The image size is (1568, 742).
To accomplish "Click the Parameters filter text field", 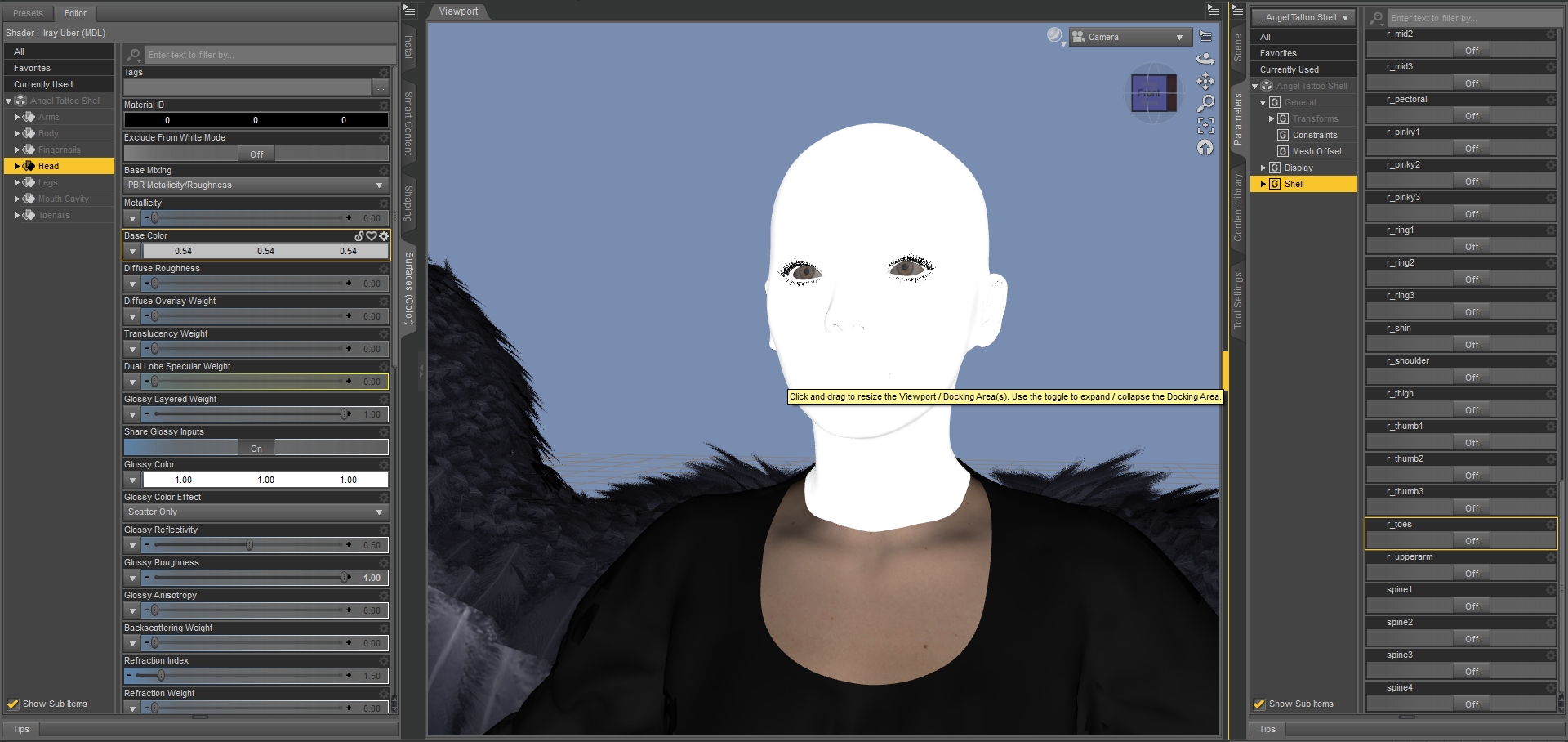I will pos(1475,17).
